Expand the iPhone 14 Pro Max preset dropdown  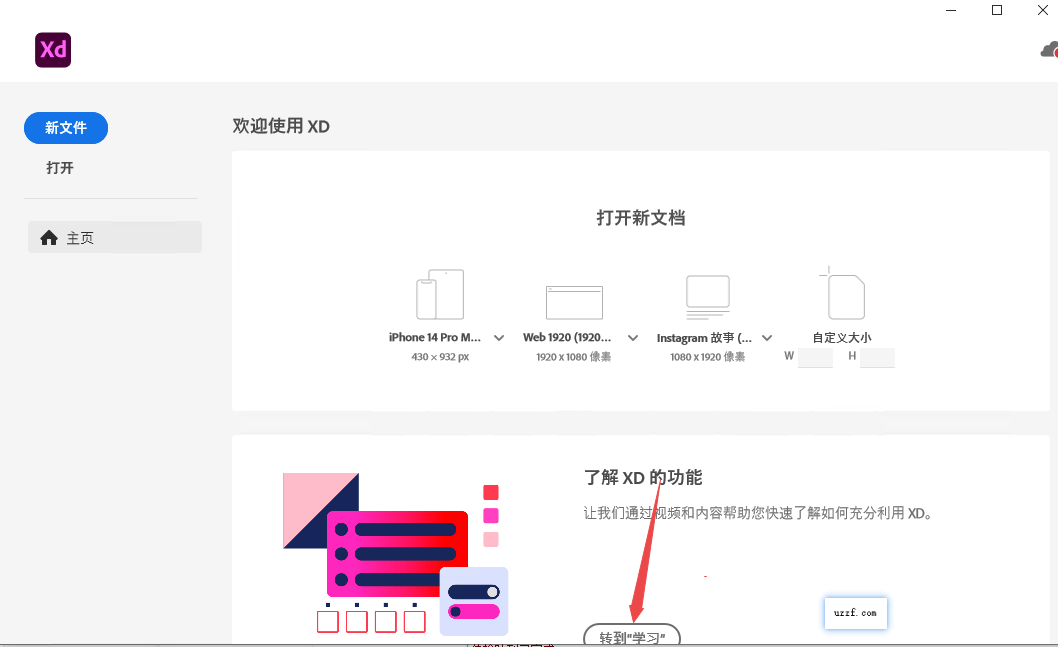point(499,338)
